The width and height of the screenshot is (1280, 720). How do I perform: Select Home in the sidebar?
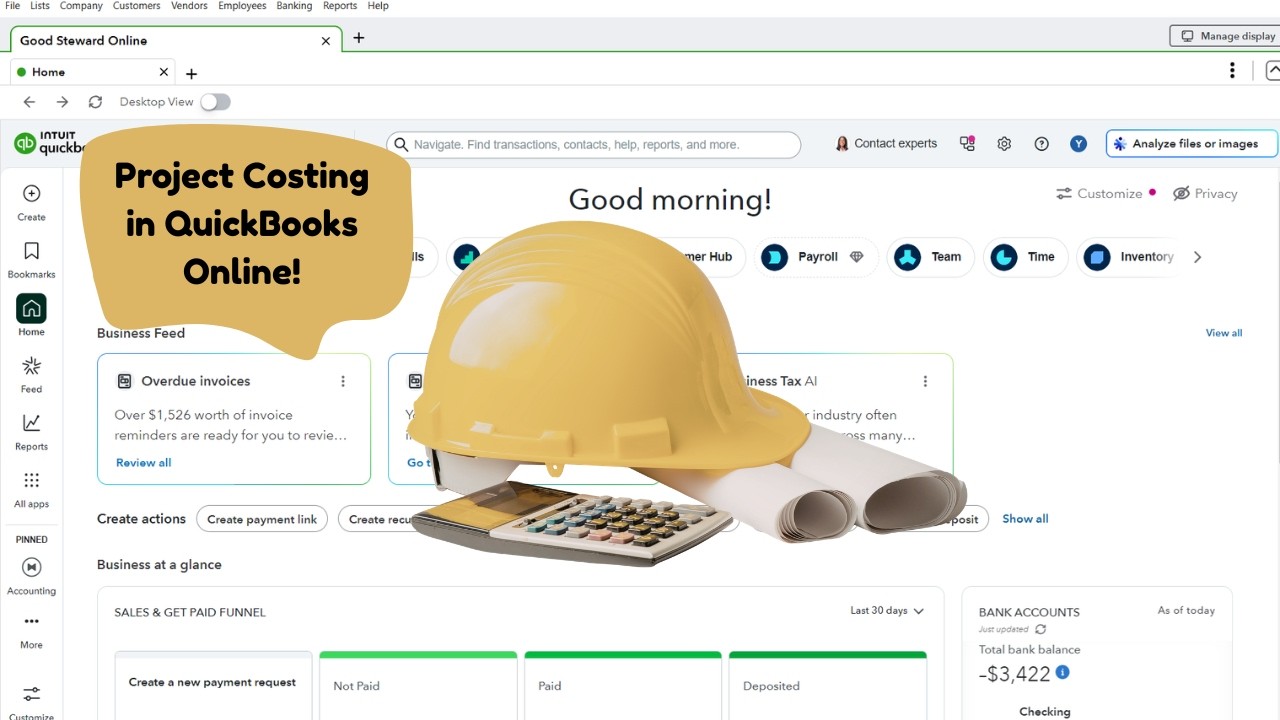(x=31, y=317)
